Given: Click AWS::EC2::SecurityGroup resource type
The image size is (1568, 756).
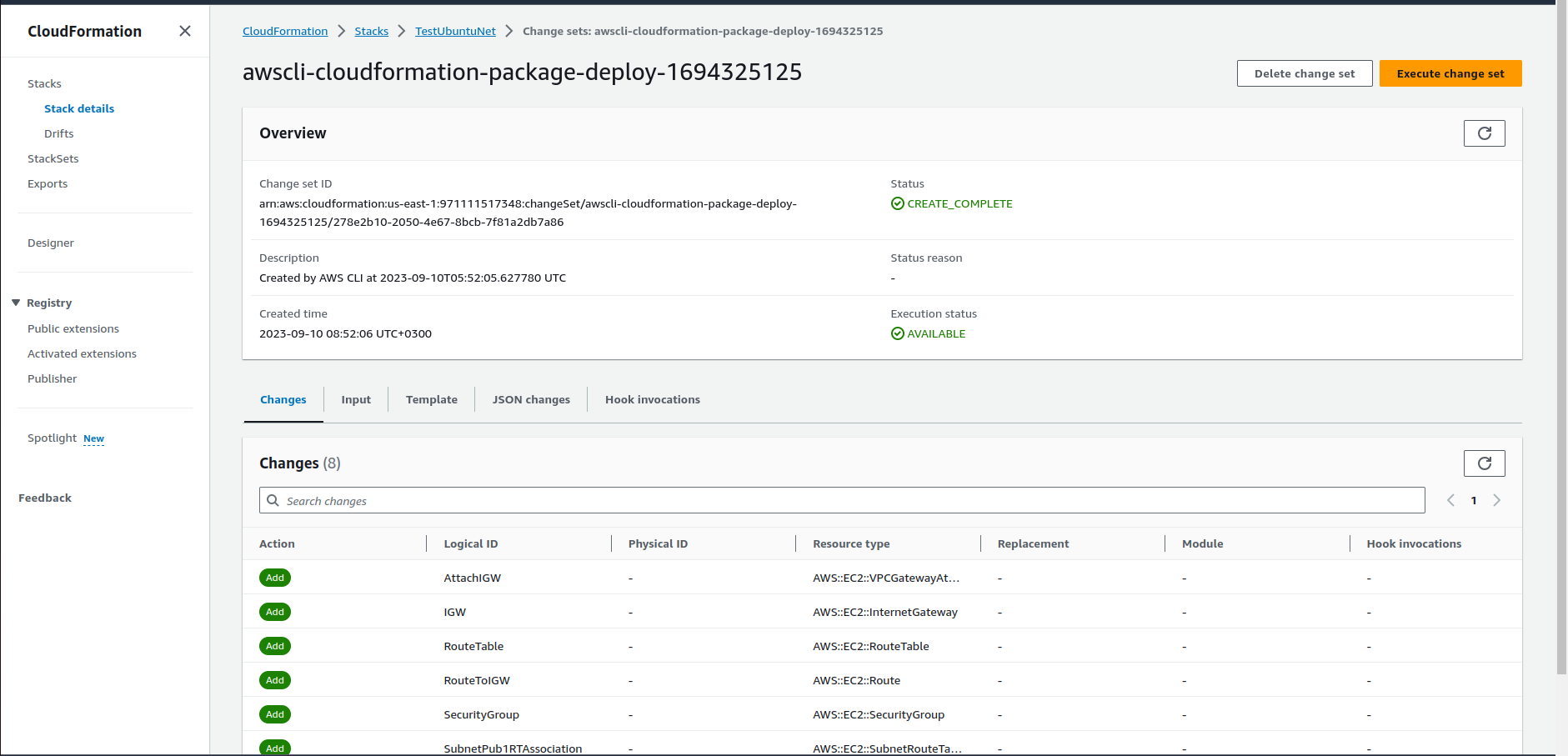Looking at the screenshot, I should click(879, 714).
